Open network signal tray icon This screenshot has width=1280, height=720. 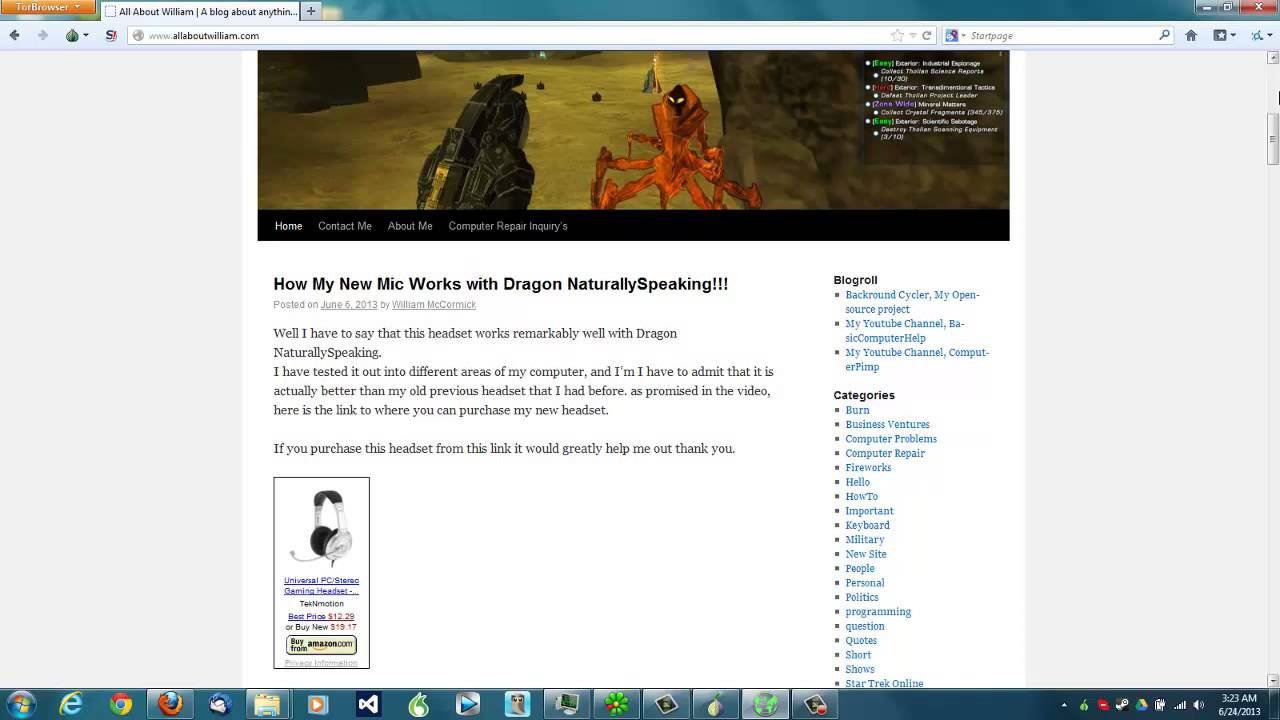coord(1180,705)
